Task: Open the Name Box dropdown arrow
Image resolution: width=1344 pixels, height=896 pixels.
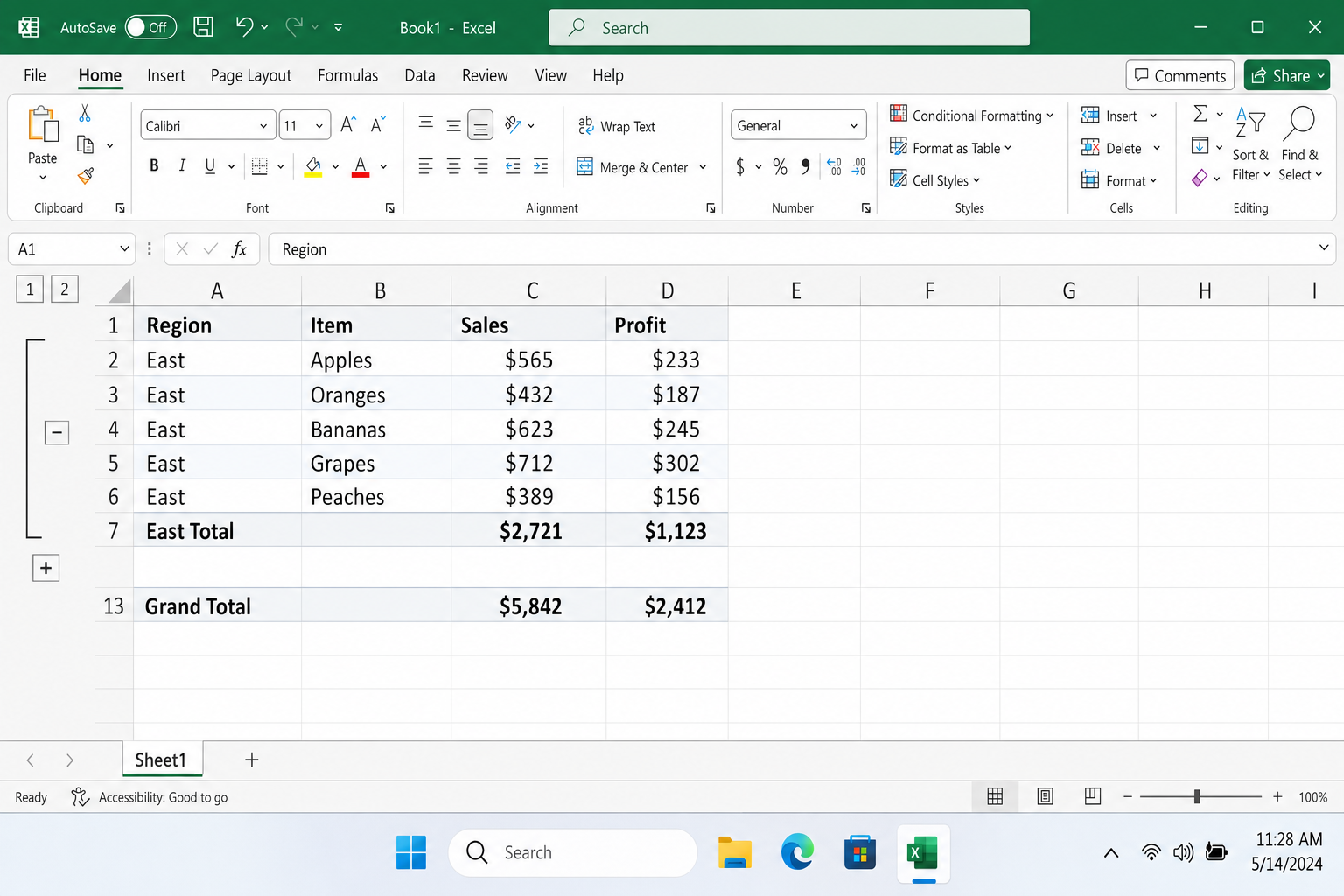Action: 124,249
